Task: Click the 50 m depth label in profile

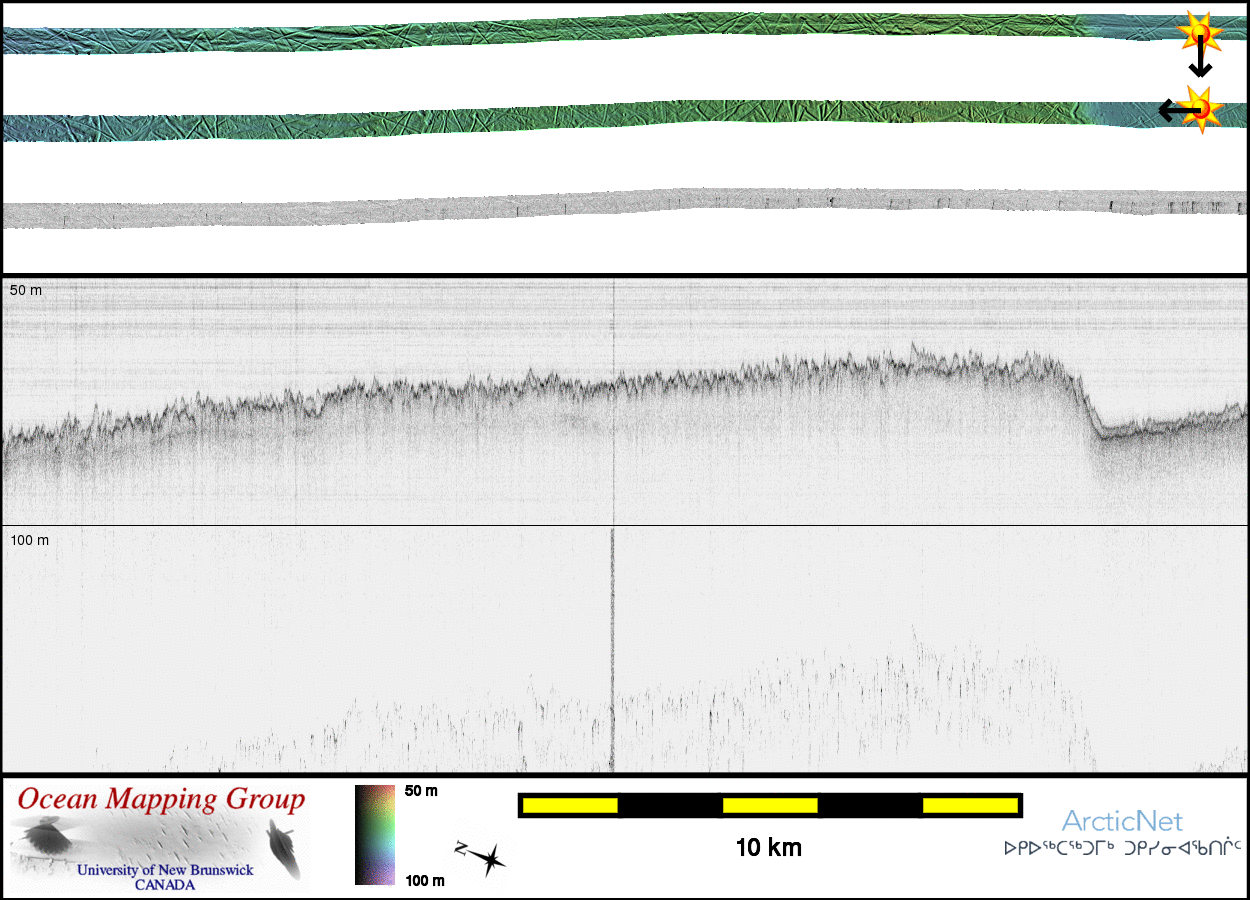Action: pyautogui.click(x=26, y=290)
